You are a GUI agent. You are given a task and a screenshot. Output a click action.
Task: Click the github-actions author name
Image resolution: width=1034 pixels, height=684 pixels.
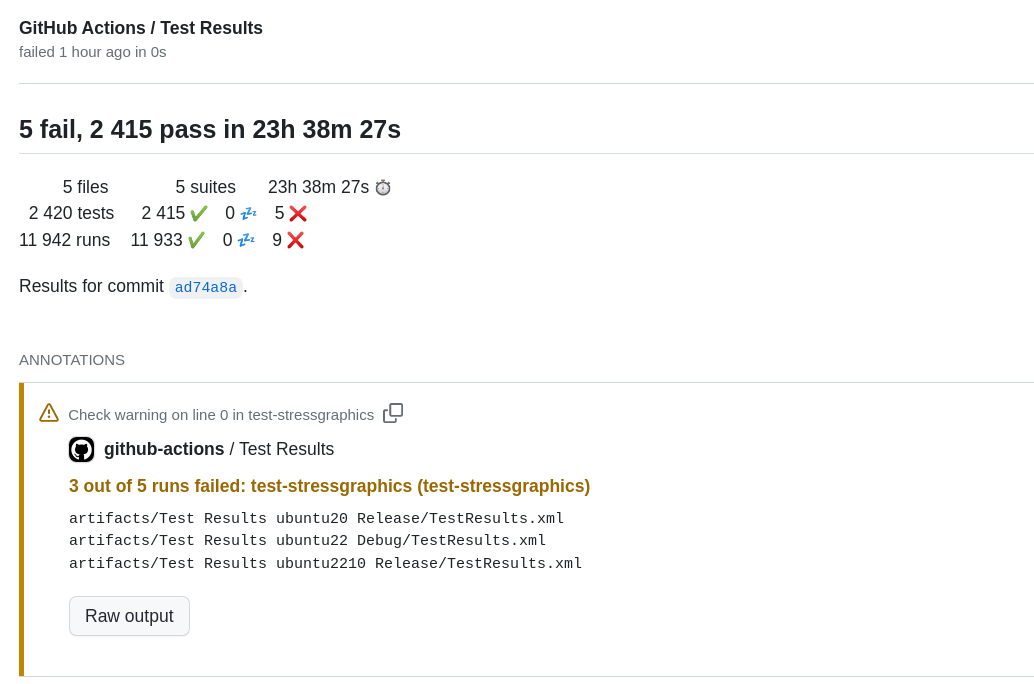pos(164,449)
